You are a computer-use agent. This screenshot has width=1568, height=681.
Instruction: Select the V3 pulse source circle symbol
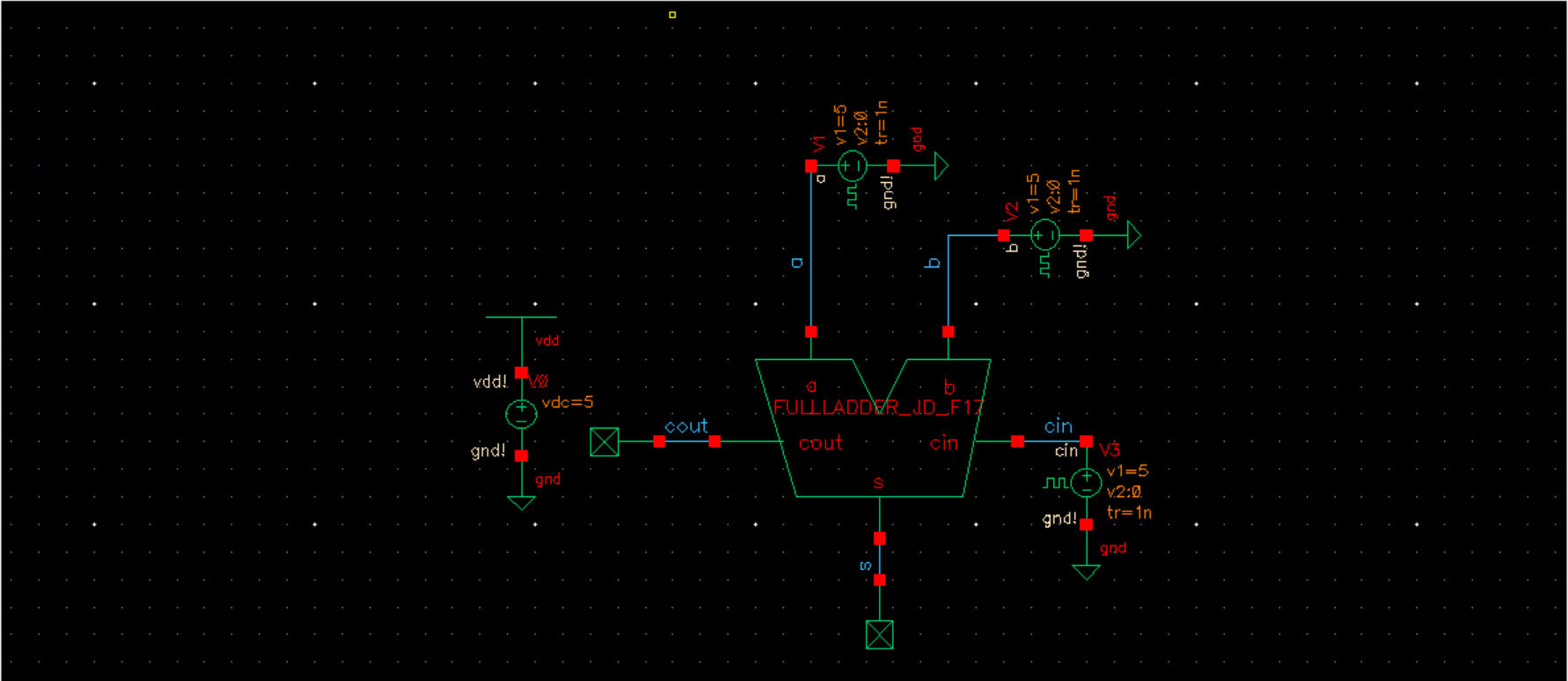(1087, 482)
